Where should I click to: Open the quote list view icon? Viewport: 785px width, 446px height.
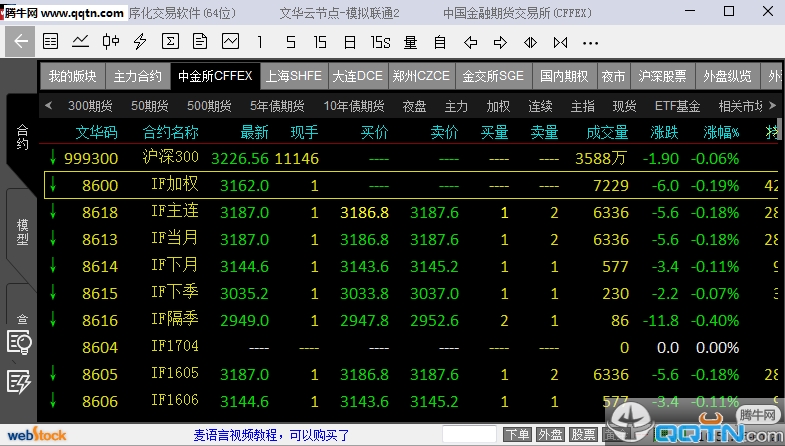tap(51, 42)
